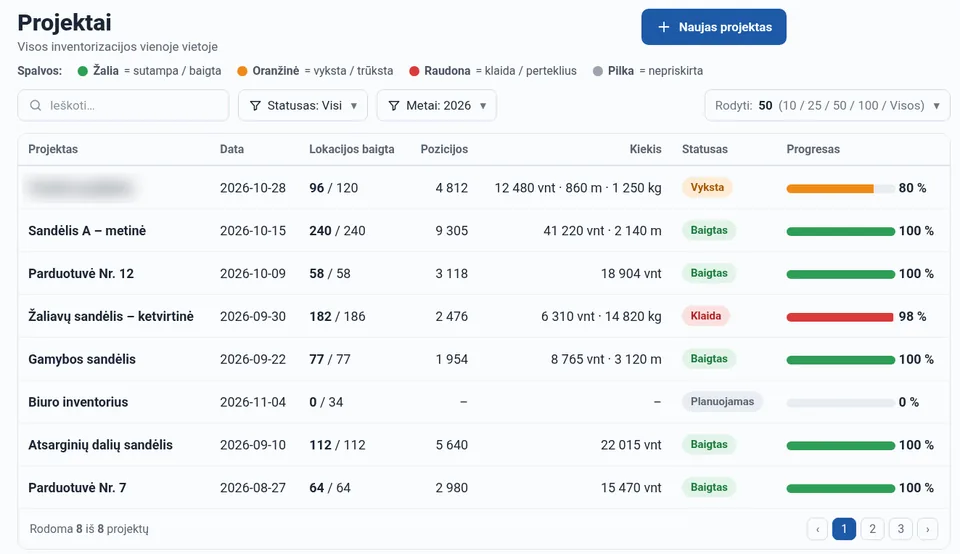This screenshot has height=554, width=960.
Task: Click positions value 5 640
Action: pyautogui.click(x=452, y=445)
